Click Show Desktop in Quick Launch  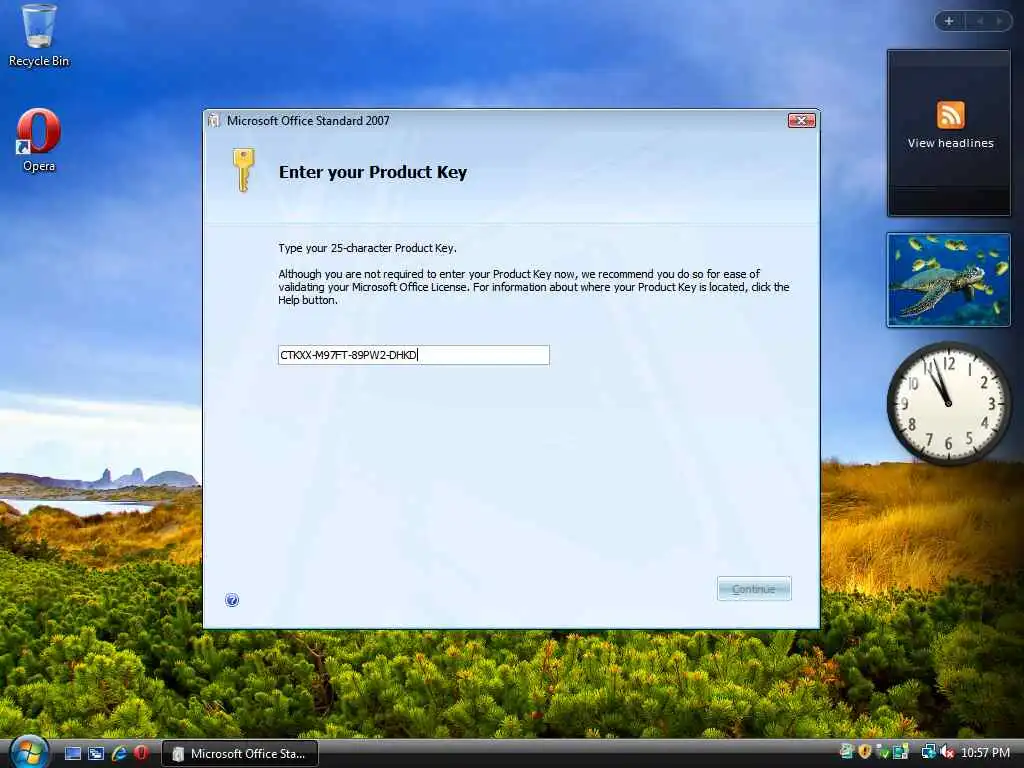point(72,754)
